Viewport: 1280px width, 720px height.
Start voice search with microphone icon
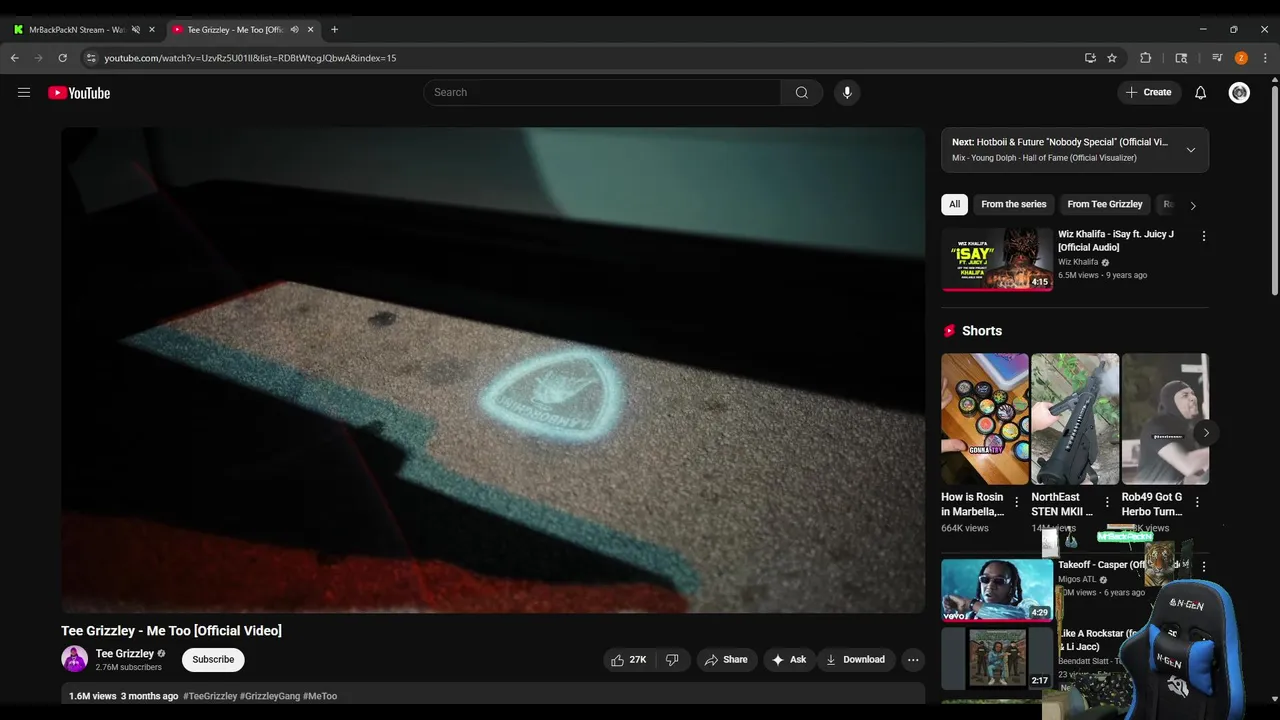click(x=847, y=92)
